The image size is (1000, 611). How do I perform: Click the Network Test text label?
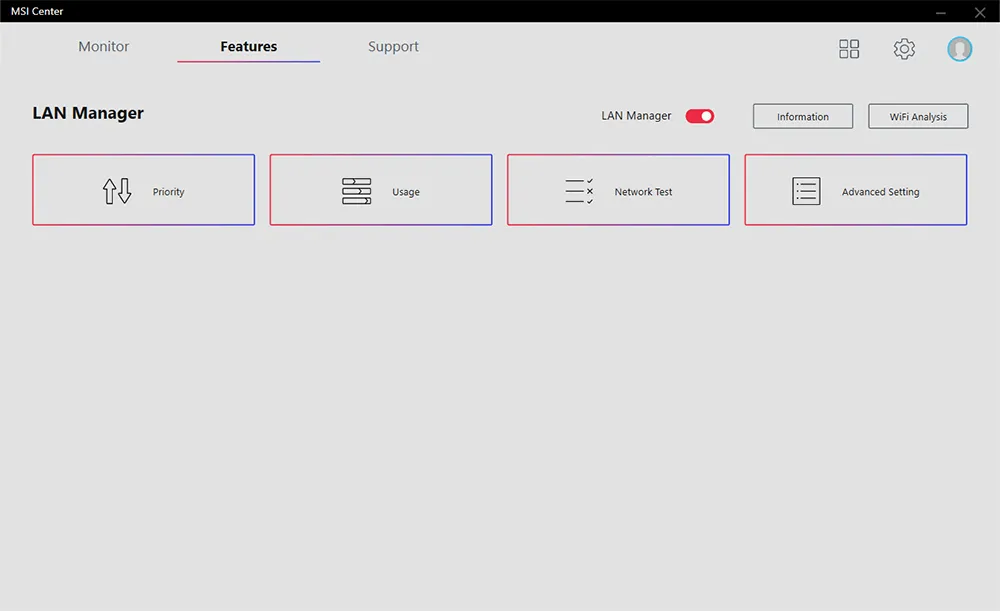[x=643, y=192]
